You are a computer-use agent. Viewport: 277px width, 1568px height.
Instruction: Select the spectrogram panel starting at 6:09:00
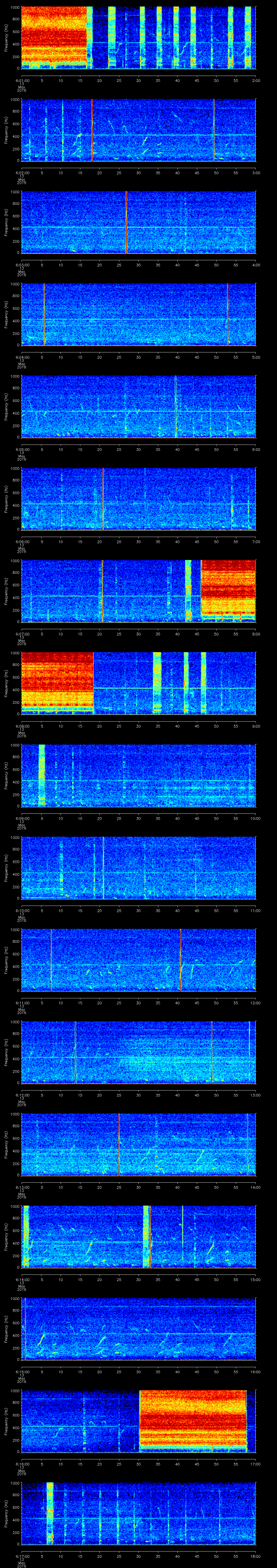[139, 775]
